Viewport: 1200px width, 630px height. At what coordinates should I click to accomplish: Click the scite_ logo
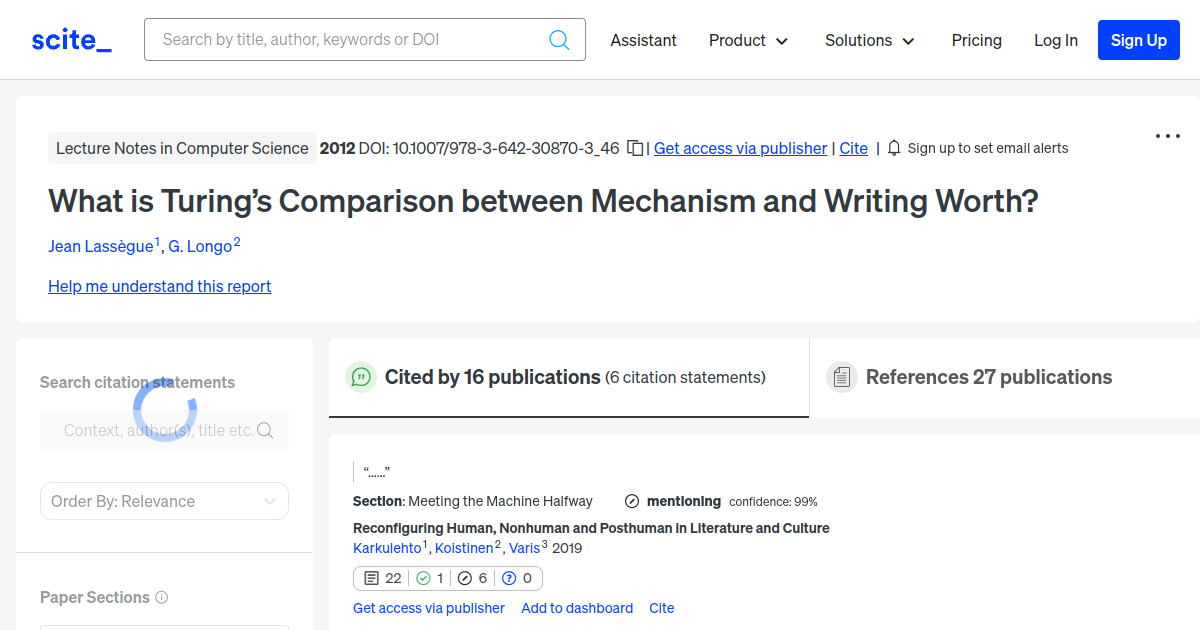[x=70, y=39]
